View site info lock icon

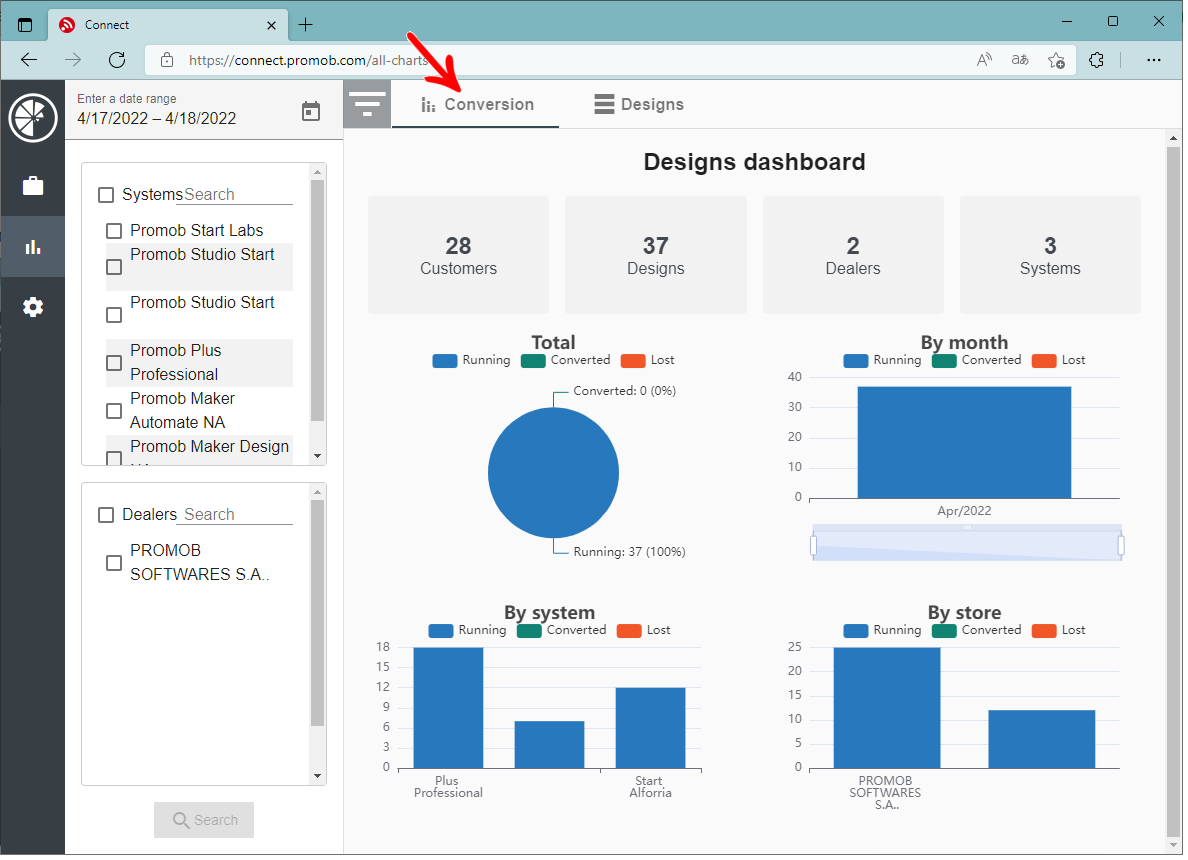point(167,60)
